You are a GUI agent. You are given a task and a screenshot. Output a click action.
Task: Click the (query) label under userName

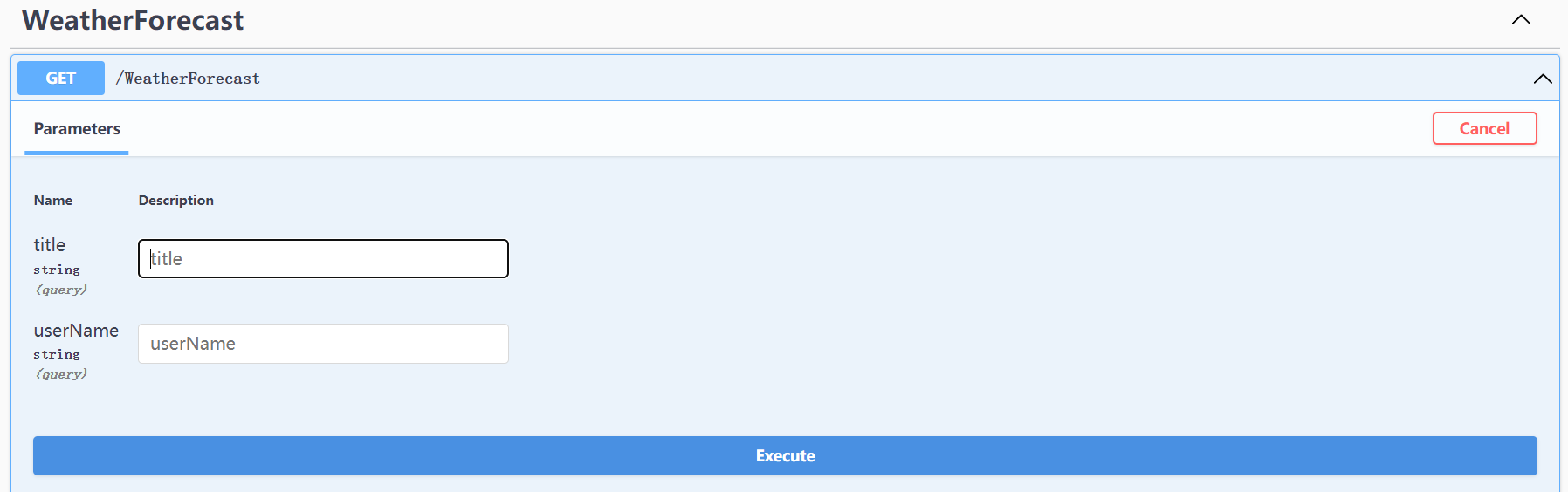click(61, 374)
